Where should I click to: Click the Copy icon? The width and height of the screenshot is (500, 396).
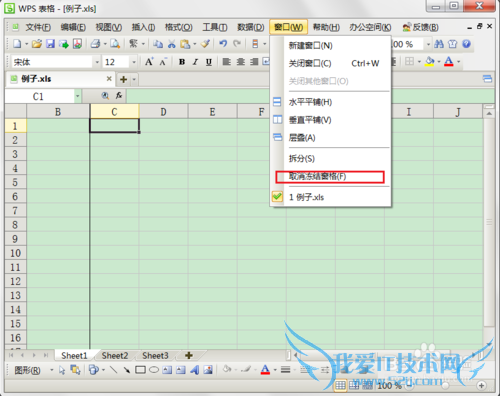158,44
